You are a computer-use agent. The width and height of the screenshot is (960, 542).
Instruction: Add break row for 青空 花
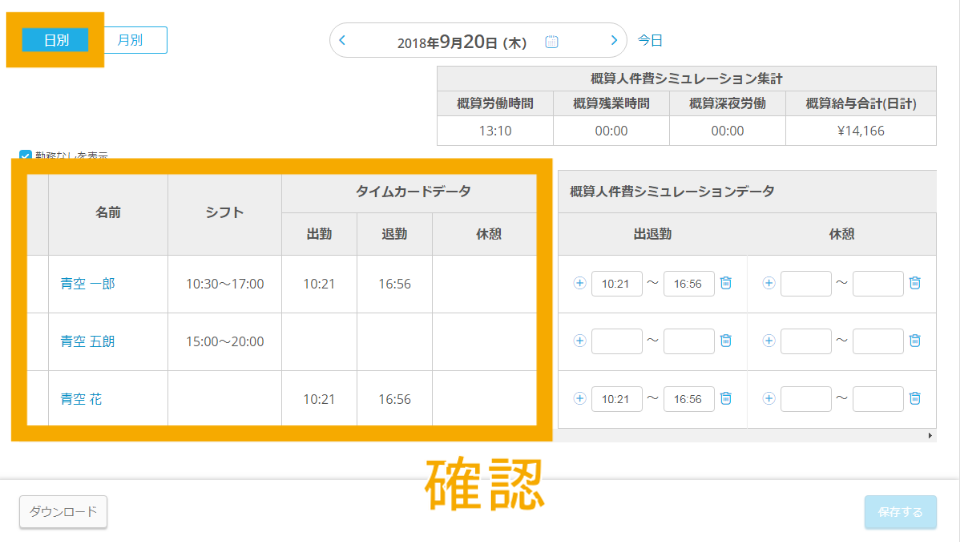768,399
